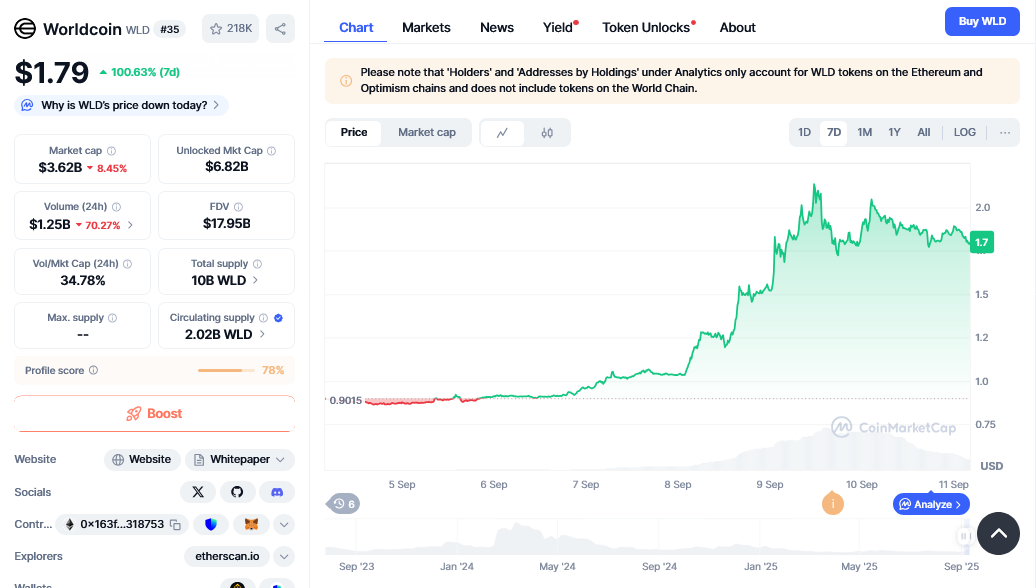Image resolution: width=1036 pixels, height=588 pixels.
Task: Open Market cap info tooltip icon
Action: (112, 151)
